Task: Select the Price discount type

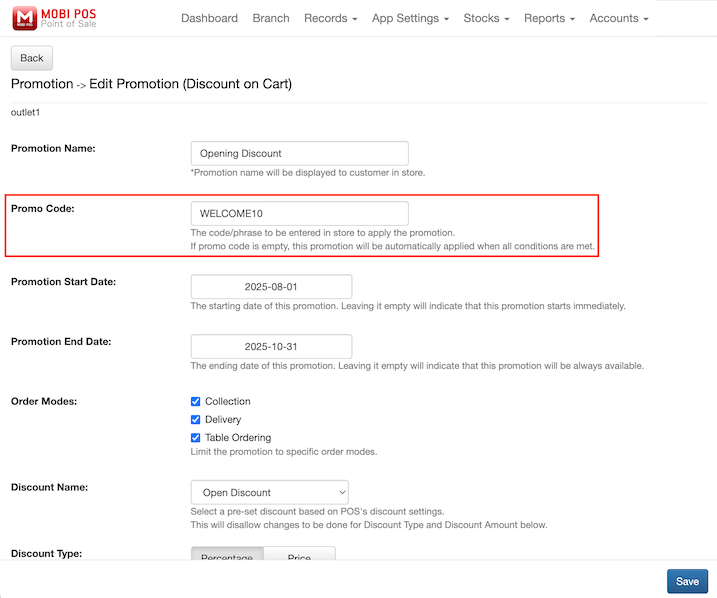Action: [x=300, y=554]
